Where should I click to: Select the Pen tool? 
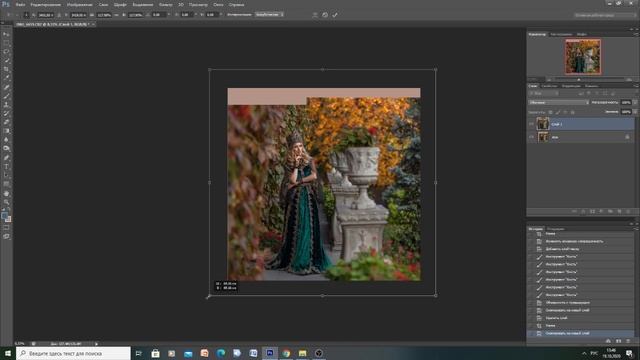6,158
